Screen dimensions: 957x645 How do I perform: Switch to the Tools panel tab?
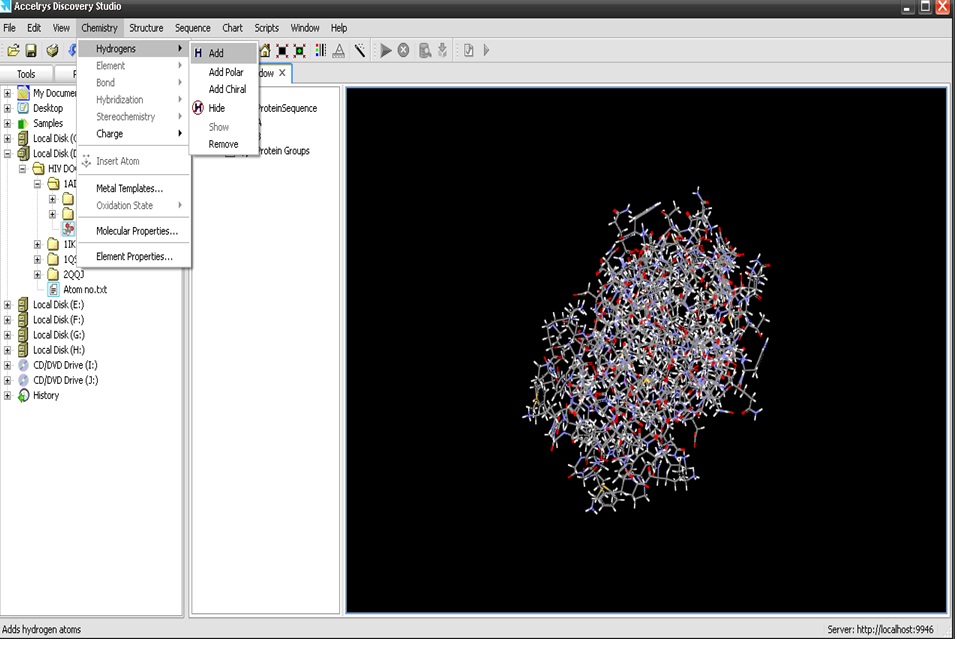pos(26,73)
